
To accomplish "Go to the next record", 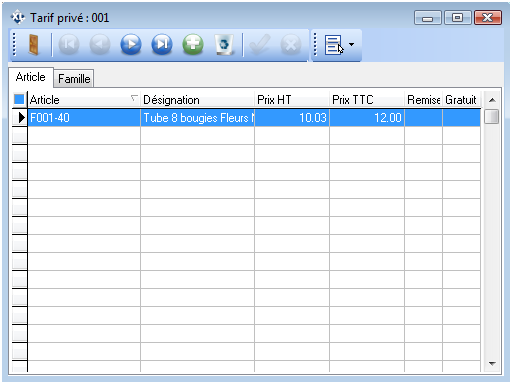I will pos(131,44).
